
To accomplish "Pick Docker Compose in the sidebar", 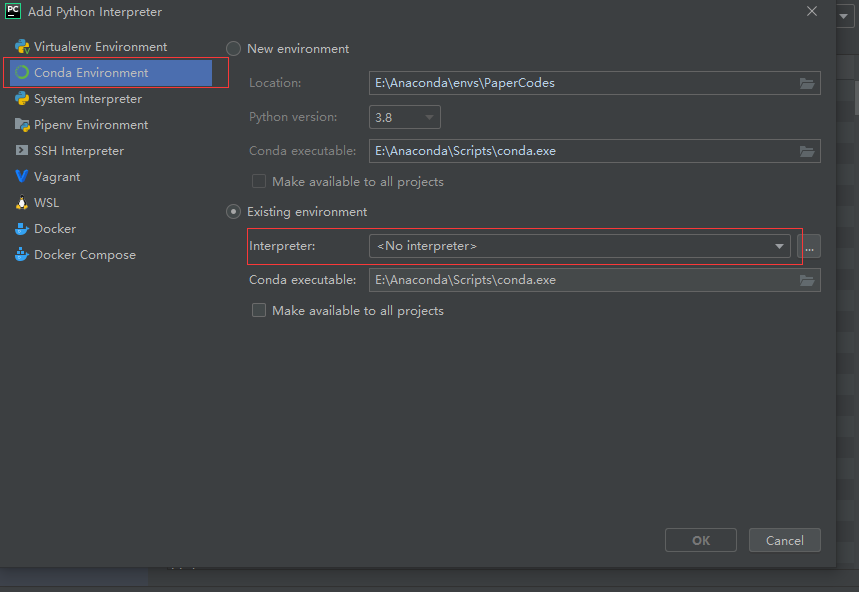I will pos(111,255).
